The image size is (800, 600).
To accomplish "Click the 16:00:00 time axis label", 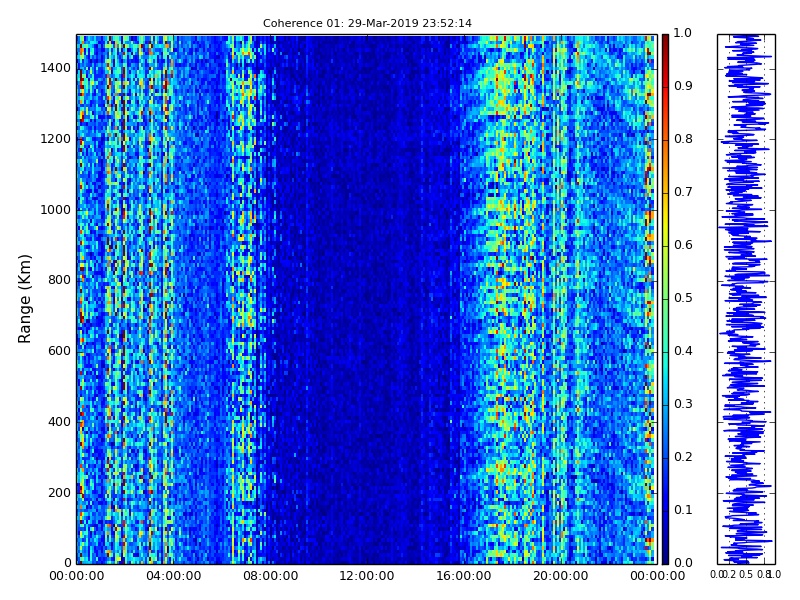I will tap(464, 577).
